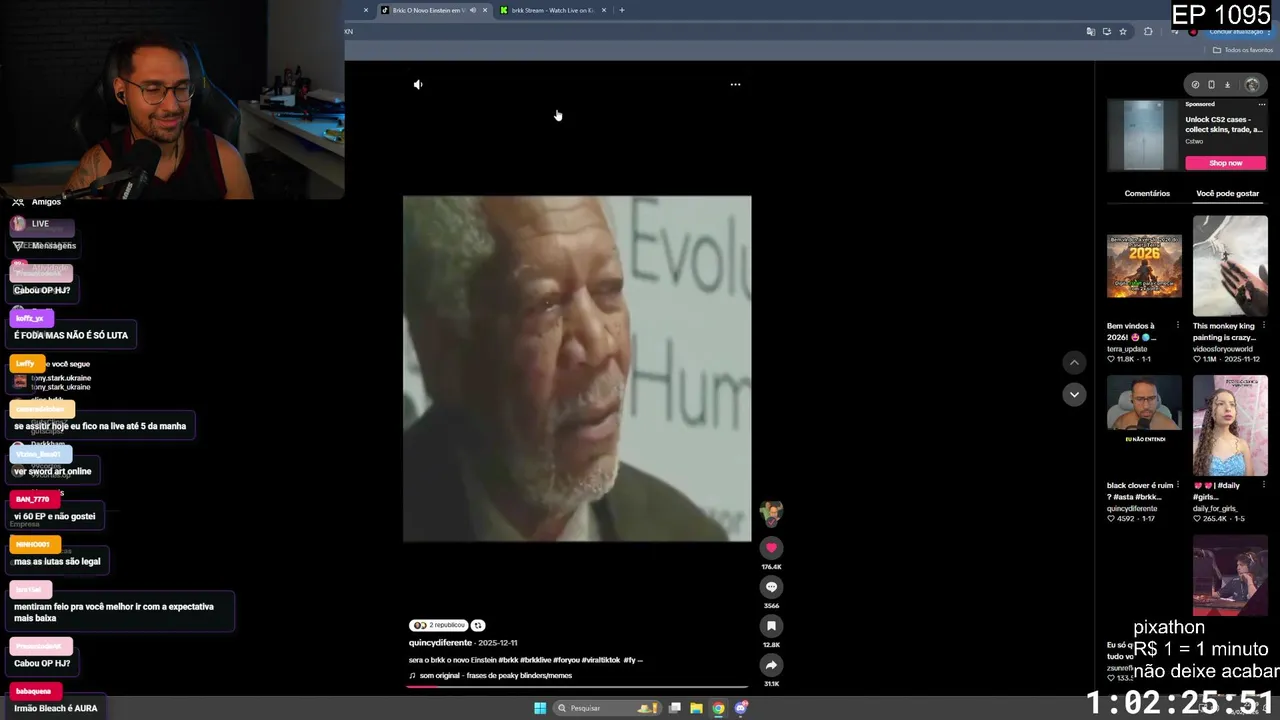Viewport: 1280px width, 720px height.
Task: Open the 'Unlock CS2 cases' ad thumbnail
Action: 1144,136
